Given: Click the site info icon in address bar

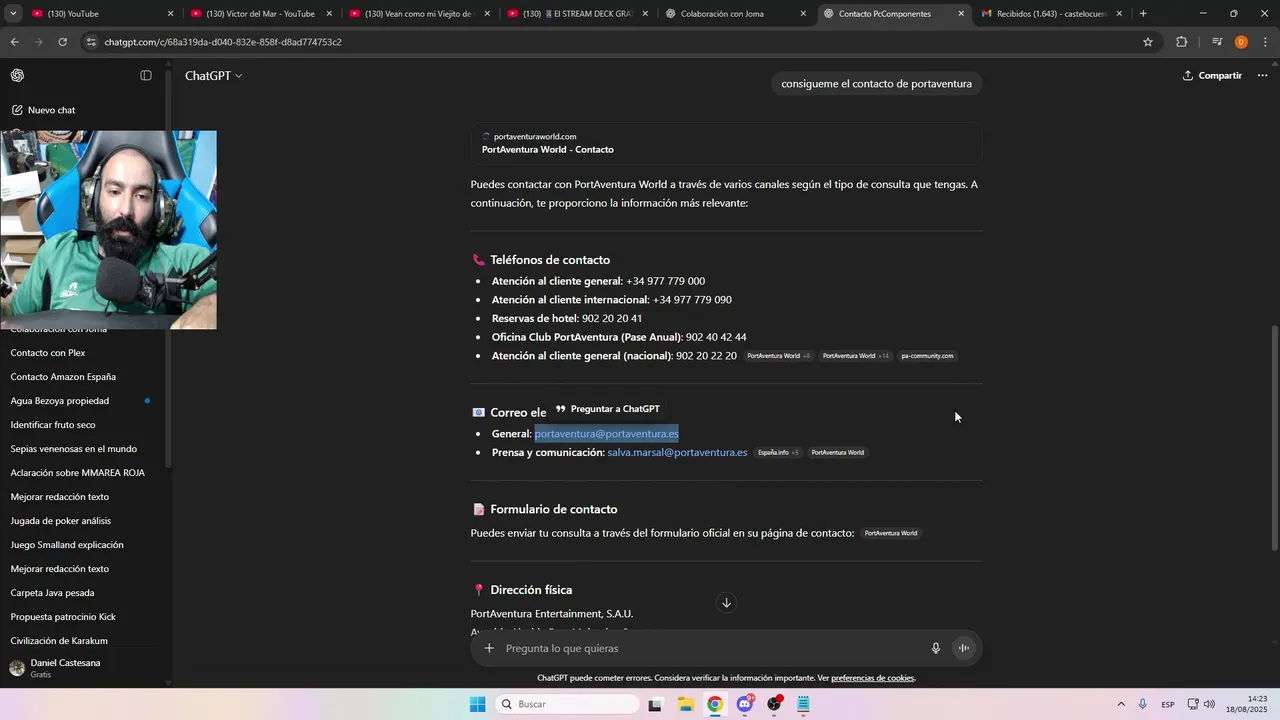Looking at the screenshot, I should point(92,42).
